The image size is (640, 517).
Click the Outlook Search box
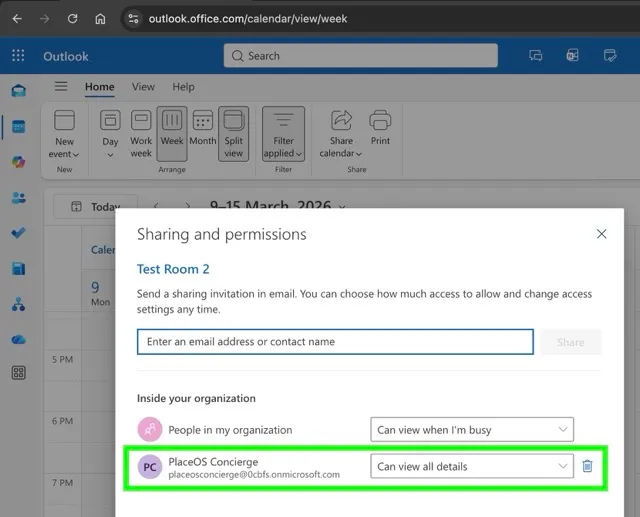(x=360, y=55)
